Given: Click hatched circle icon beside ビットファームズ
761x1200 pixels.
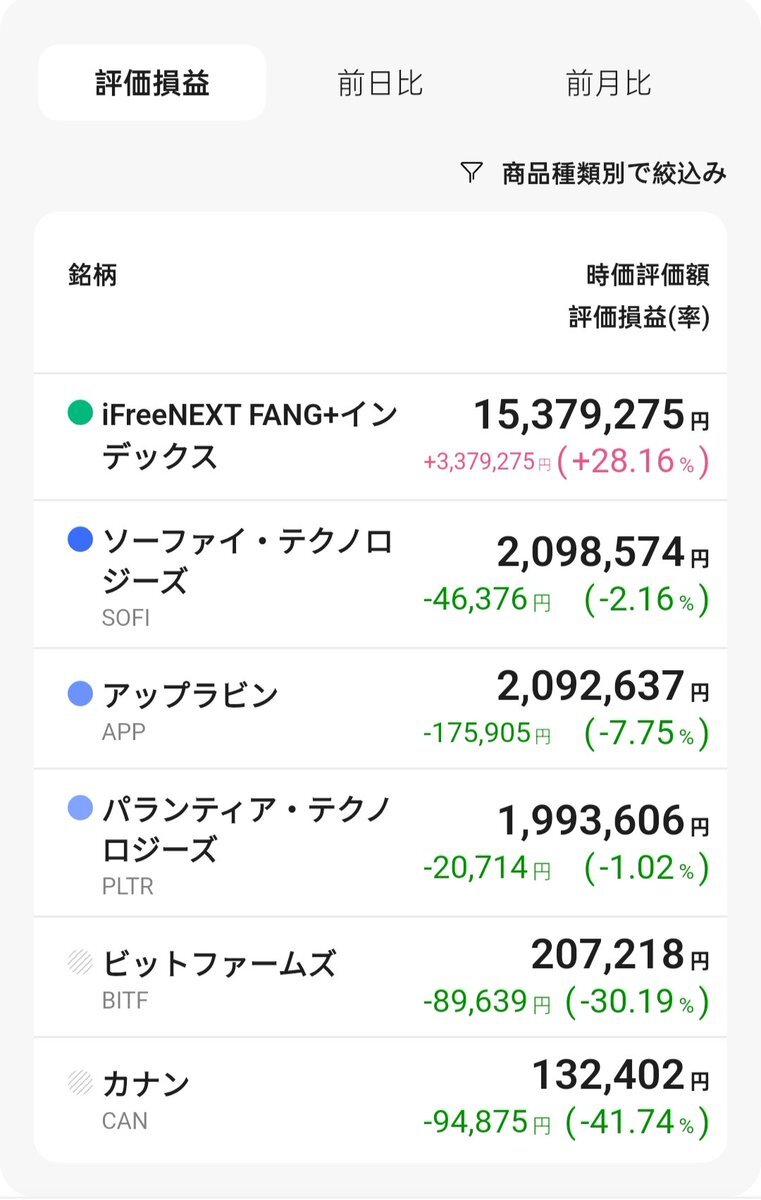Looking at the screenshot, I should (x=80, y=963).
